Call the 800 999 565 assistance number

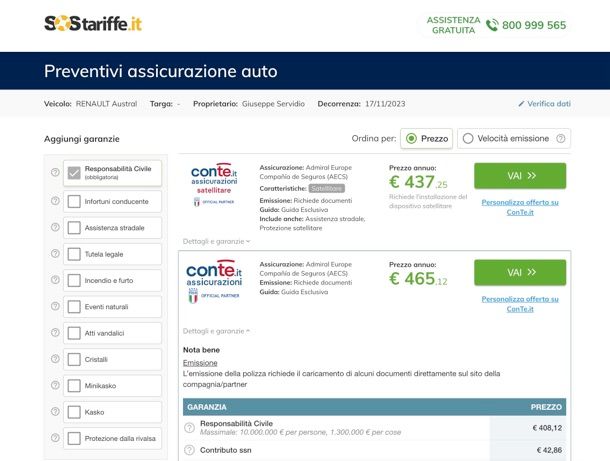pyautogui.click(x=534, y=25)
